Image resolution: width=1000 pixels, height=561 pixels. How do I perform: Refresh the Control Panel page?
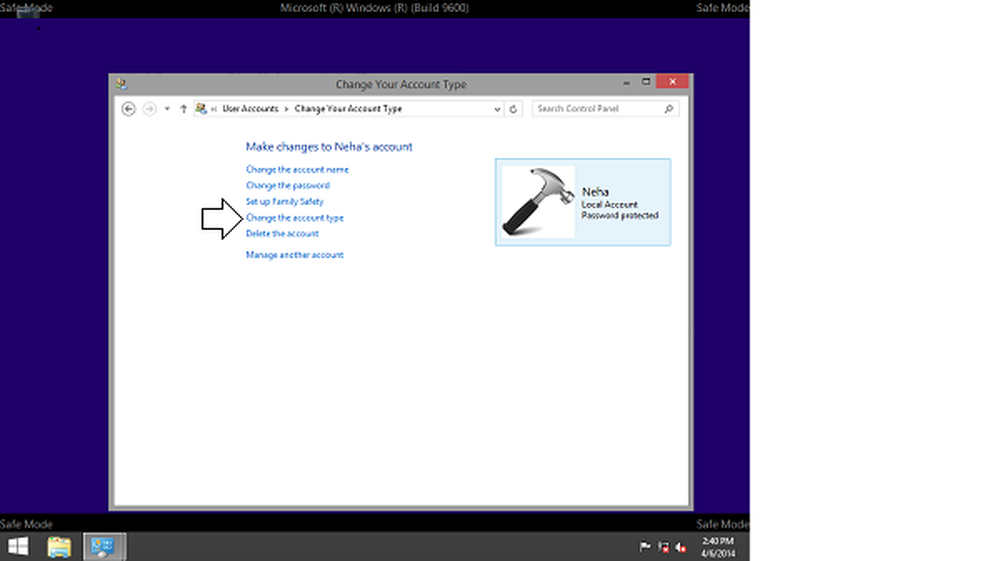pyautogui.click(x=514, y=109)
